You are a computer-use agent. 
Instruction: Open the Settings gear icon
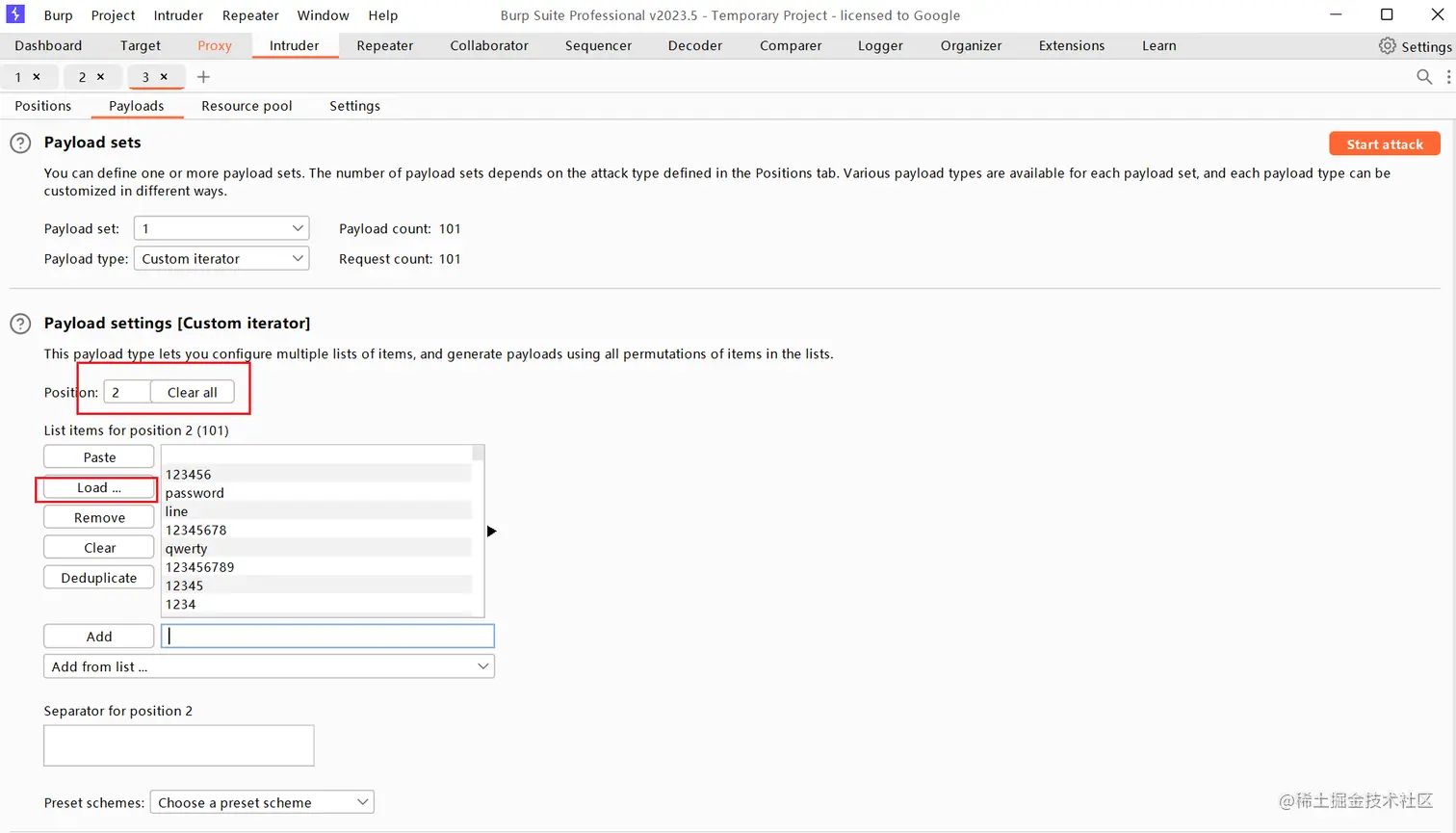coord(1387,45)
